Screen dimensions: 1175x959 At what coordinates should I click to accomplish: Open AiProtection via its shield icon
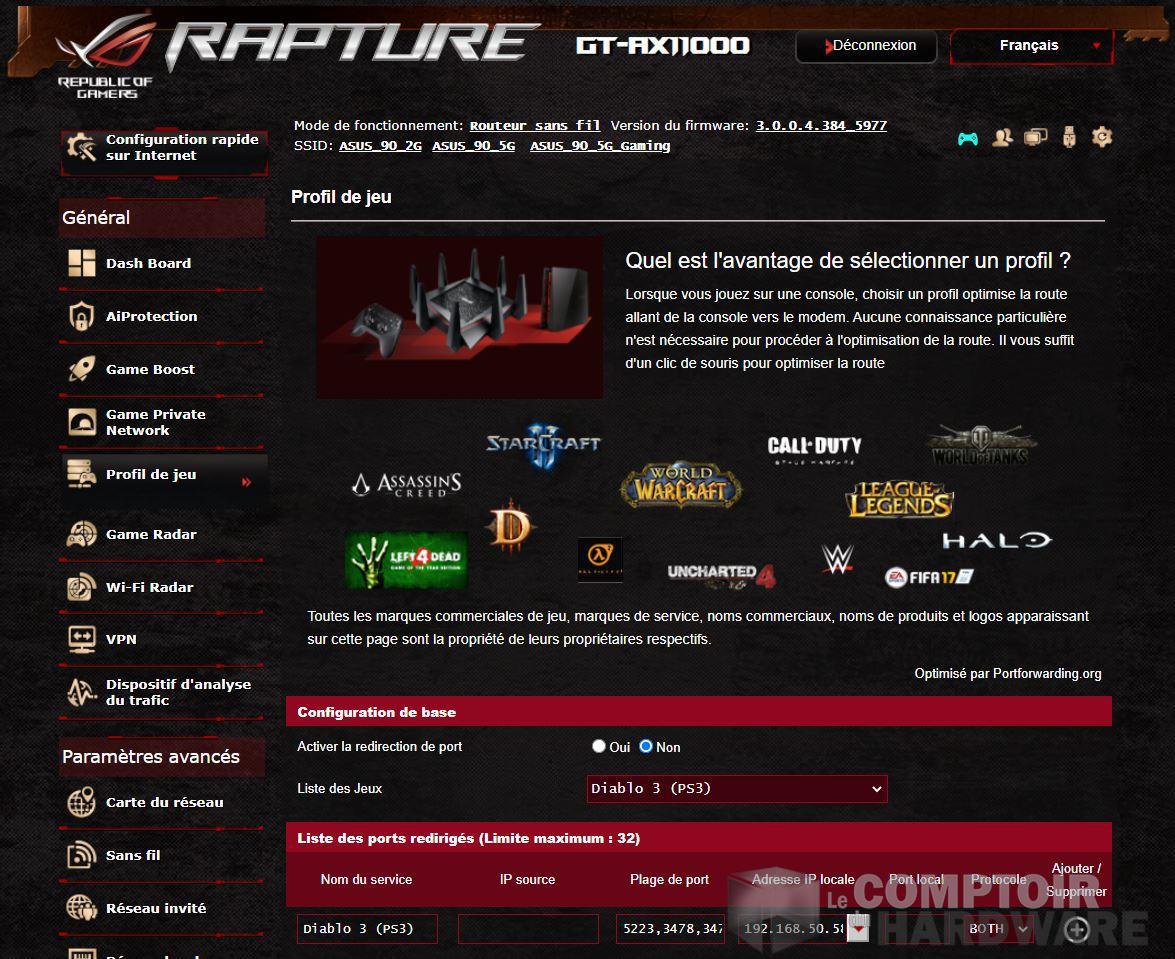82,316
